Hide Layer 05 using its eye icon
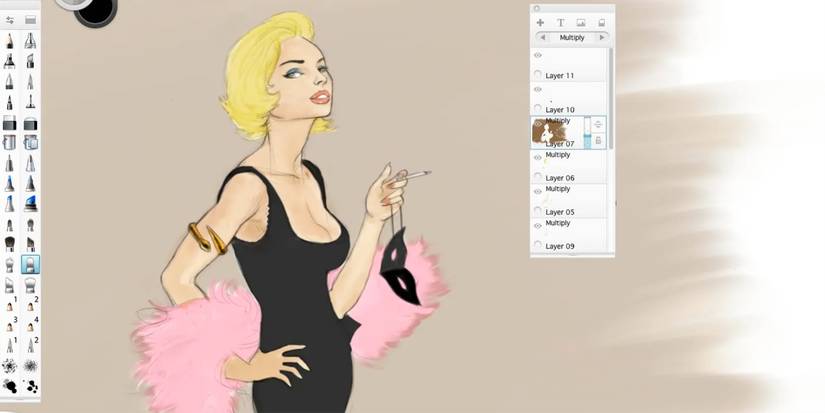The height and width of the screenshot is (413, 825). pos(538,192)
